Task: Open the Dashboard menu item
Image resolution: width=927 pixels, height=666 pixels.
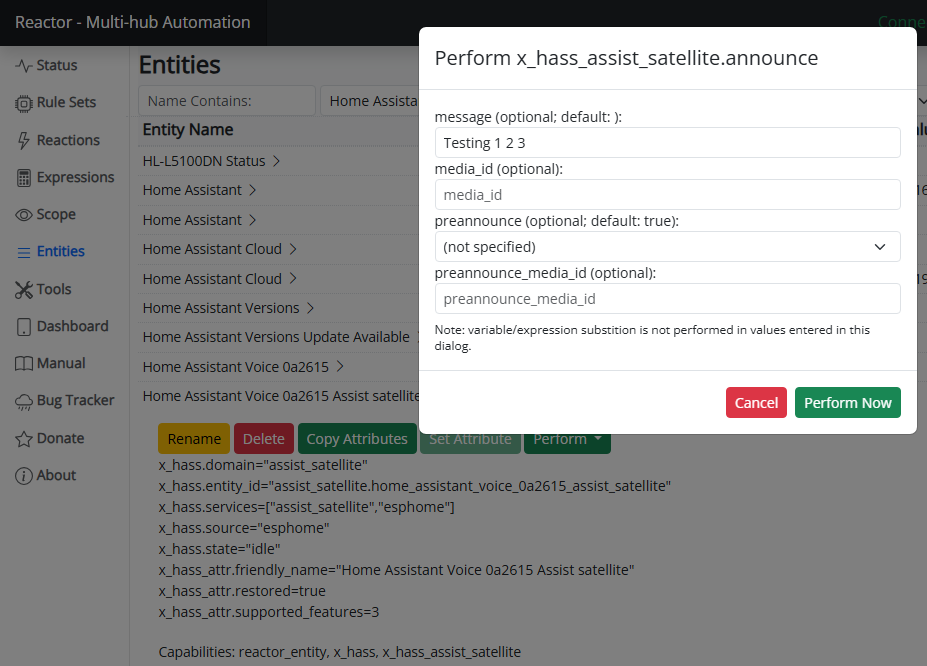Action: [61, 326]
